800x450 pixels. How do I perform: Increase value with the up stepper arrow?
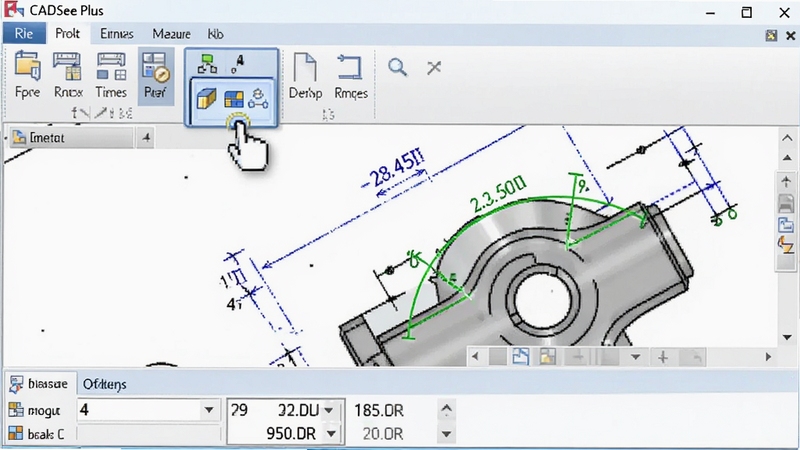point(446,409)
